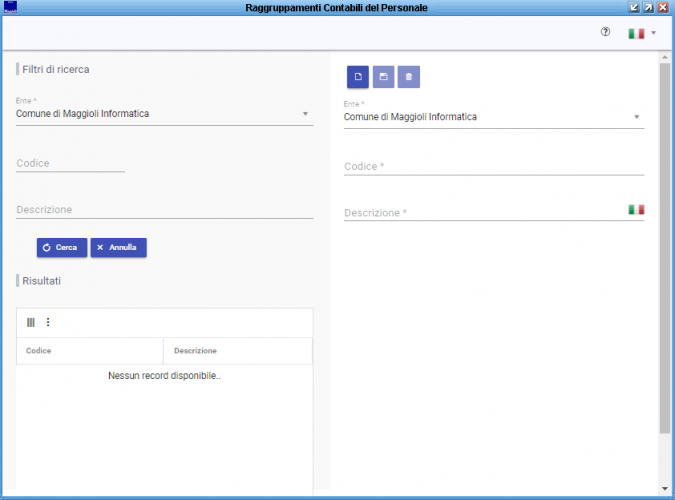Viewport: 675px width, 500px height.
Task: Sort by the Descrizione column header
Action: [238, 351]
